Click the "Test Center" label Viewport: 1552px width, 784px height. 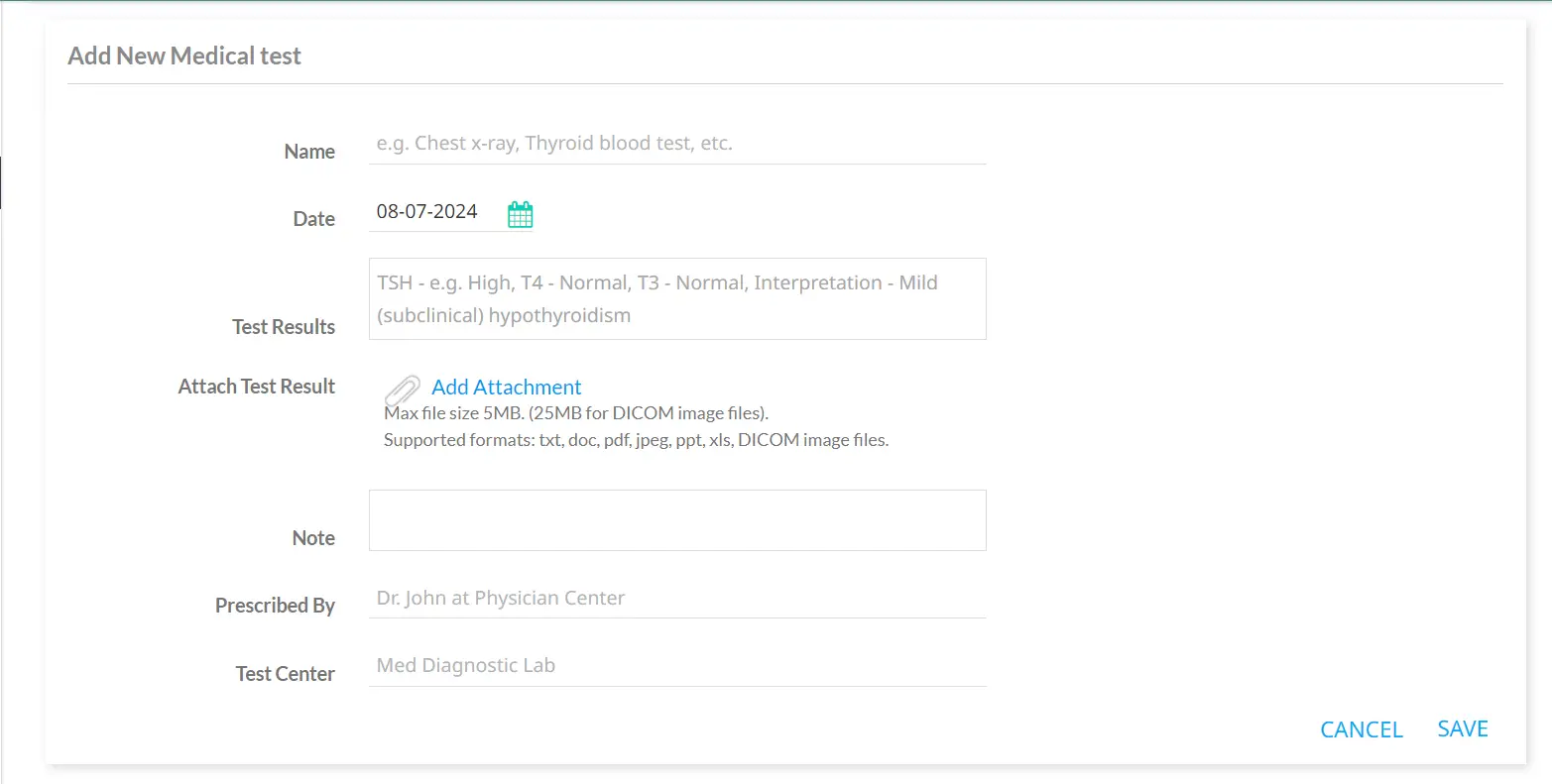coord(285,674)
